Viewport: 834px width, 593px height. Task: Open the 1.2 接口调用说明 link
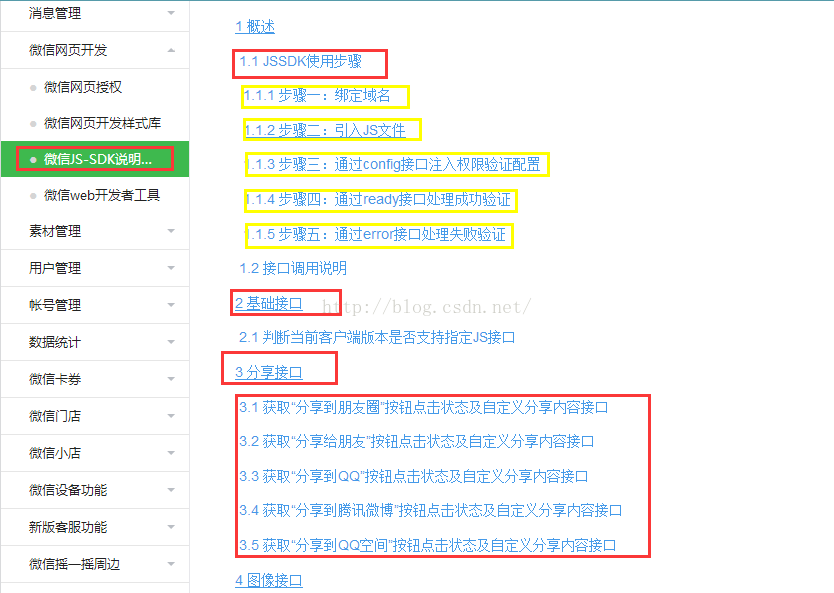pyautogui.click(x=293, y=268)
